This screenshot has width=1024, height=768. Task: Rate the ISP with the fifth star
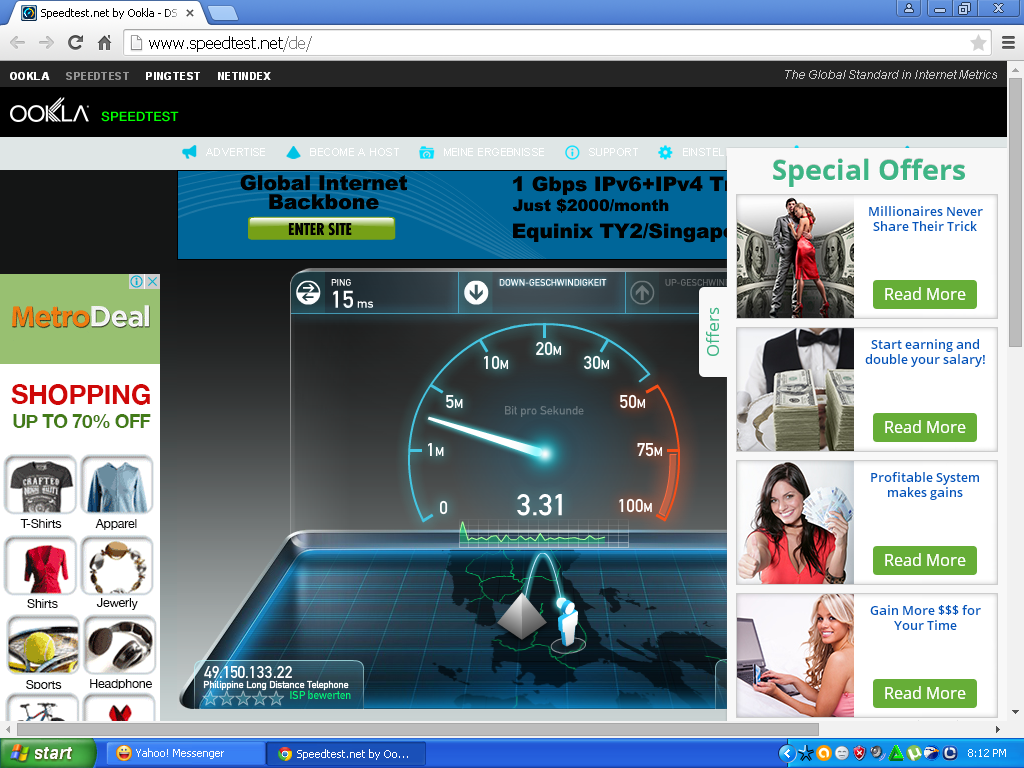(277, 698)
